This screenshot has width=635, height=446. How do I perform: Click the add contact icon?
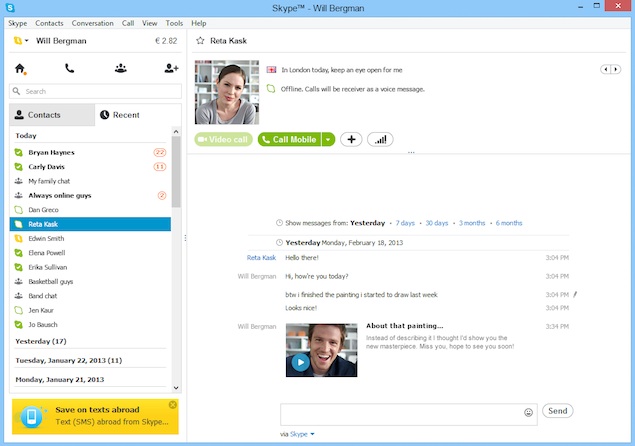[171, 69]
